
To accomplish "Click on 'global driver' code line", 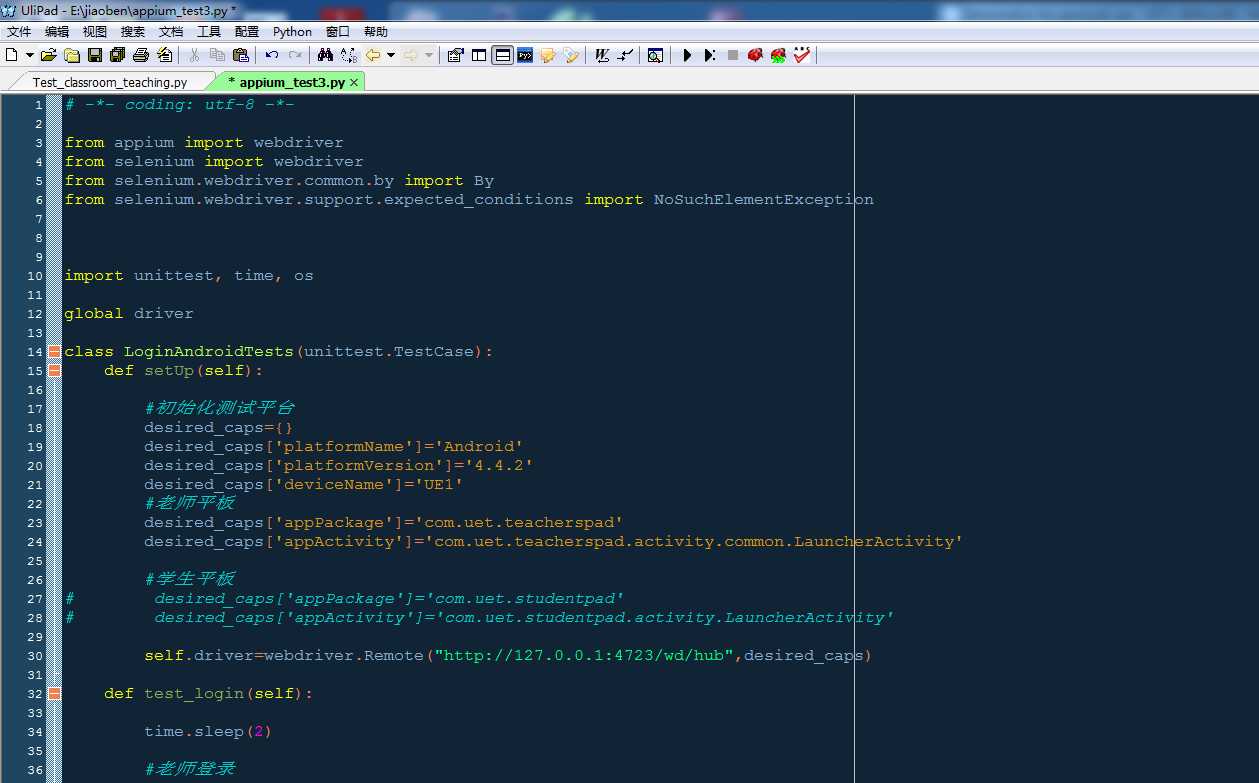I will pos(129,313).
